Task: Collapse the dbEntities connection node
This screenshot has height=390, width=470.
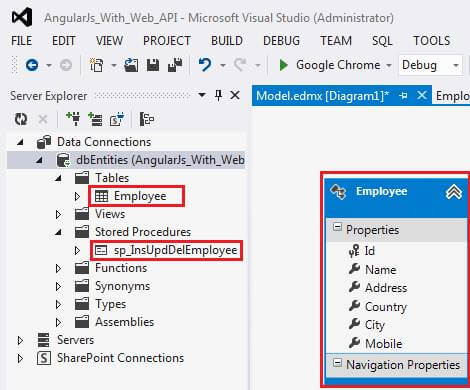Action: click(x=39, y=160)
